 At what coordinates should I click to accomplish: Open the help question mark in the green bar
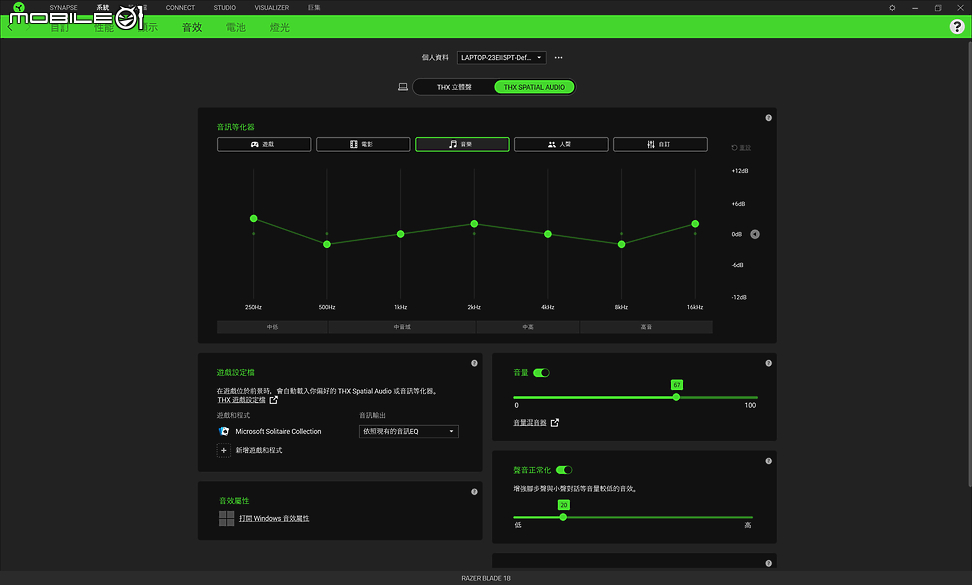957,27
